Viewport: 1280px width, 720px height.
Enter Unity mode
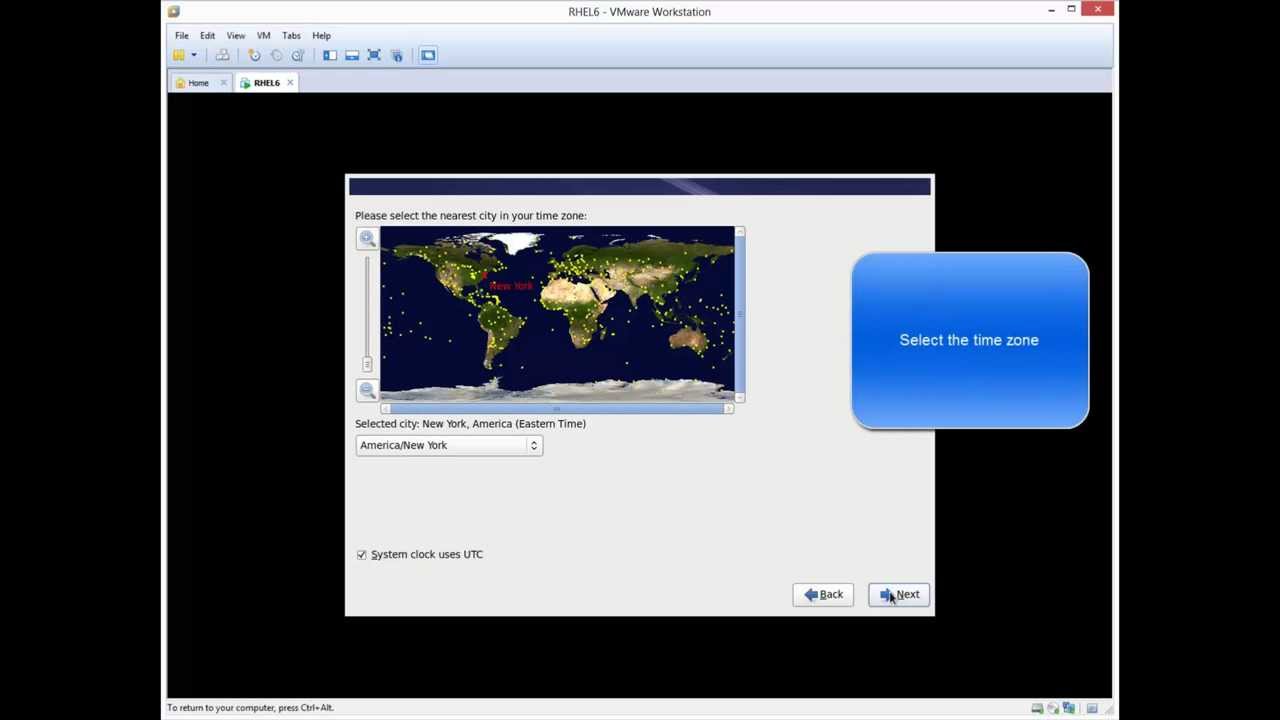click(x=397, y=55)
